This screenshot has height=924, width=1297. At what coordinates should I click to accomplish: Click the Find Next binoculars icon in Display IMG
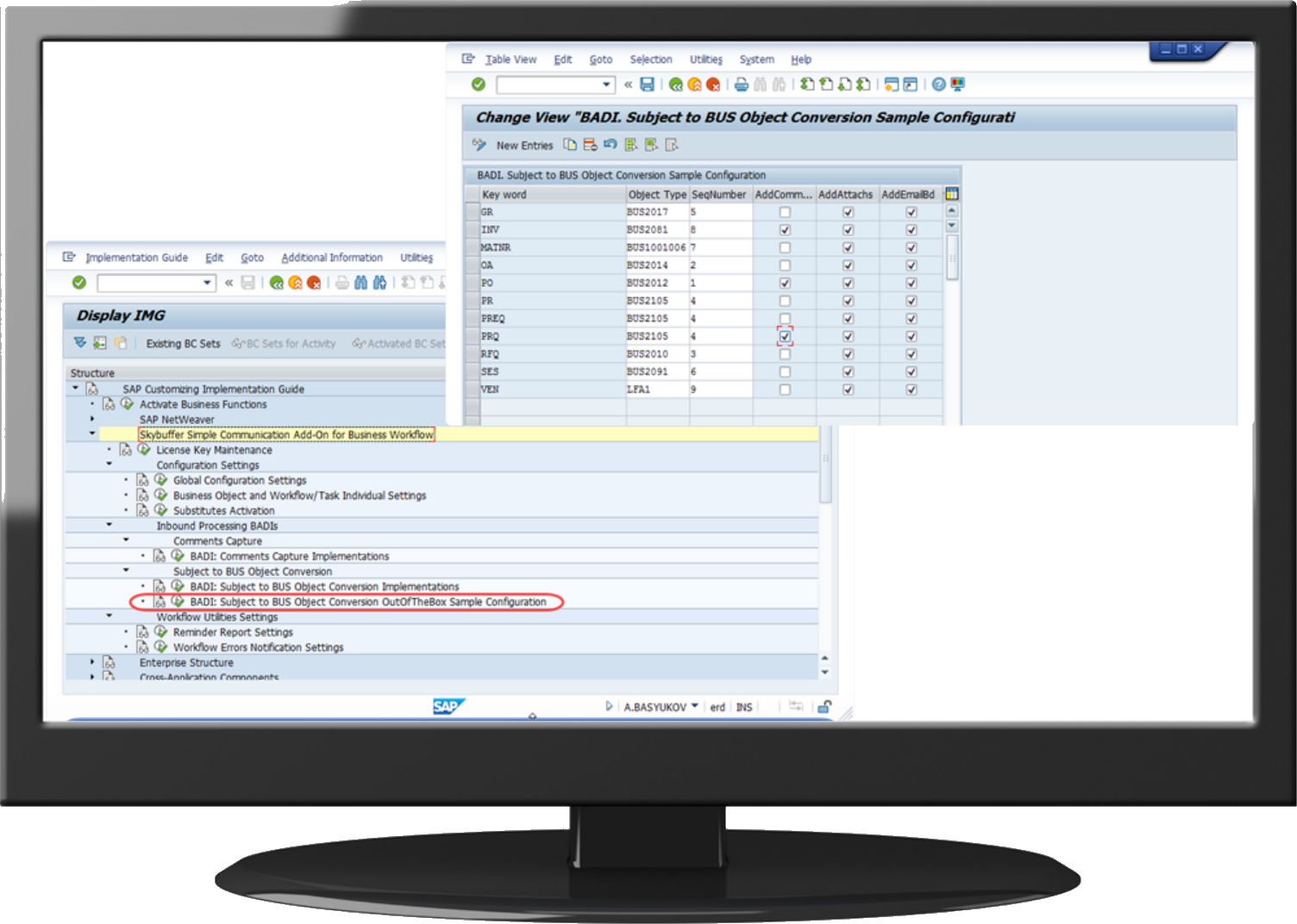coord(379,283)
